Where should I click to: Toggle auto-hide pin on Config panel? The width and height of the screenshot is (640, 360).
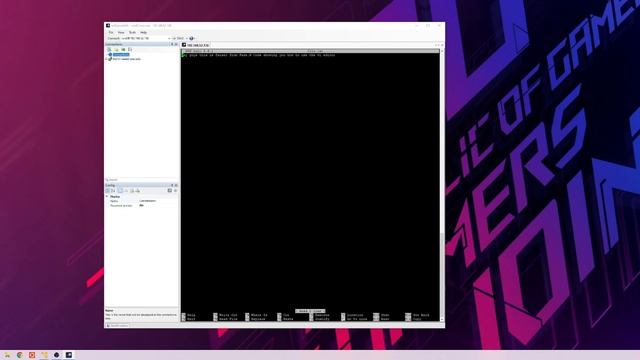click(172, 185)
